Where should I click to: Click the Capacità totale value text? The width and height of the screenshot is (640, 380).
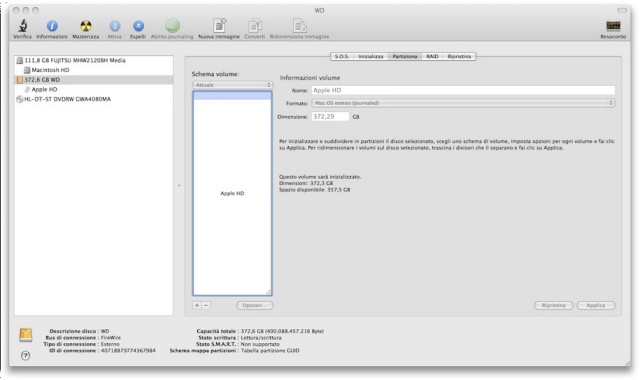pos(282,331)
